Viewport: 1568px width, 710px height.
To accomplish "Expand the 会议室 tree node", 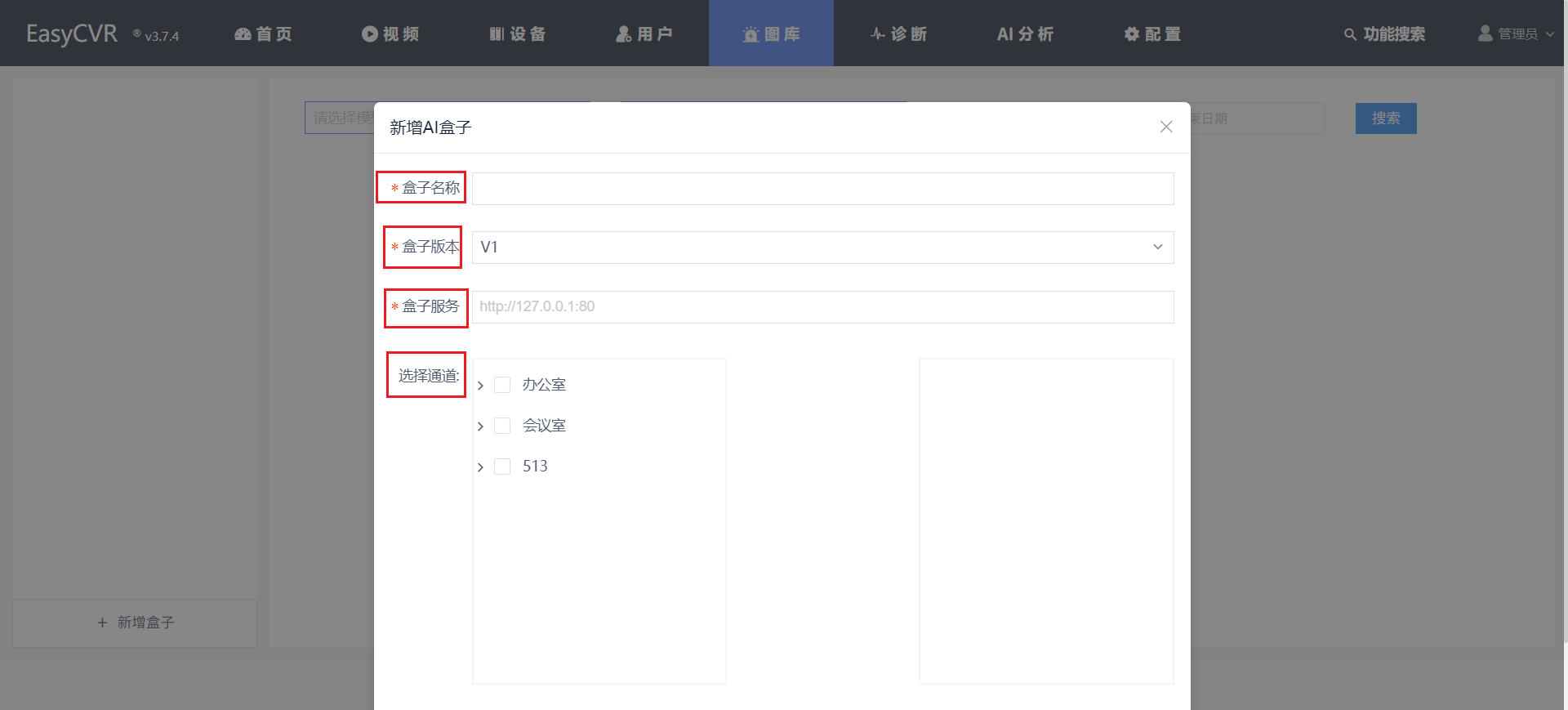I will pyautogui.click(x=480, y=426).
